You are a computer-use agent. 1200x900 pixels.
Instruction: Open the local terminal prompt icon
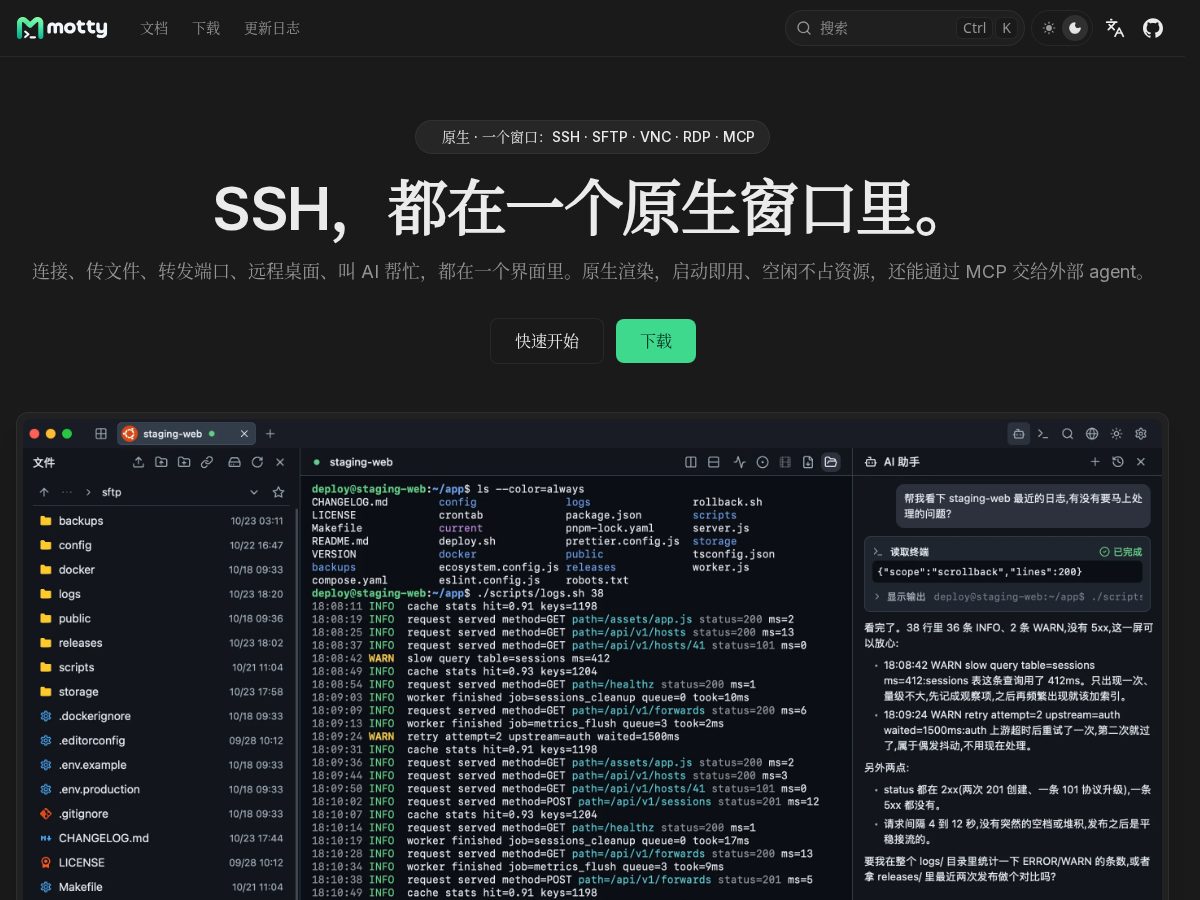pyautogui.click(x=1043, y=434)
